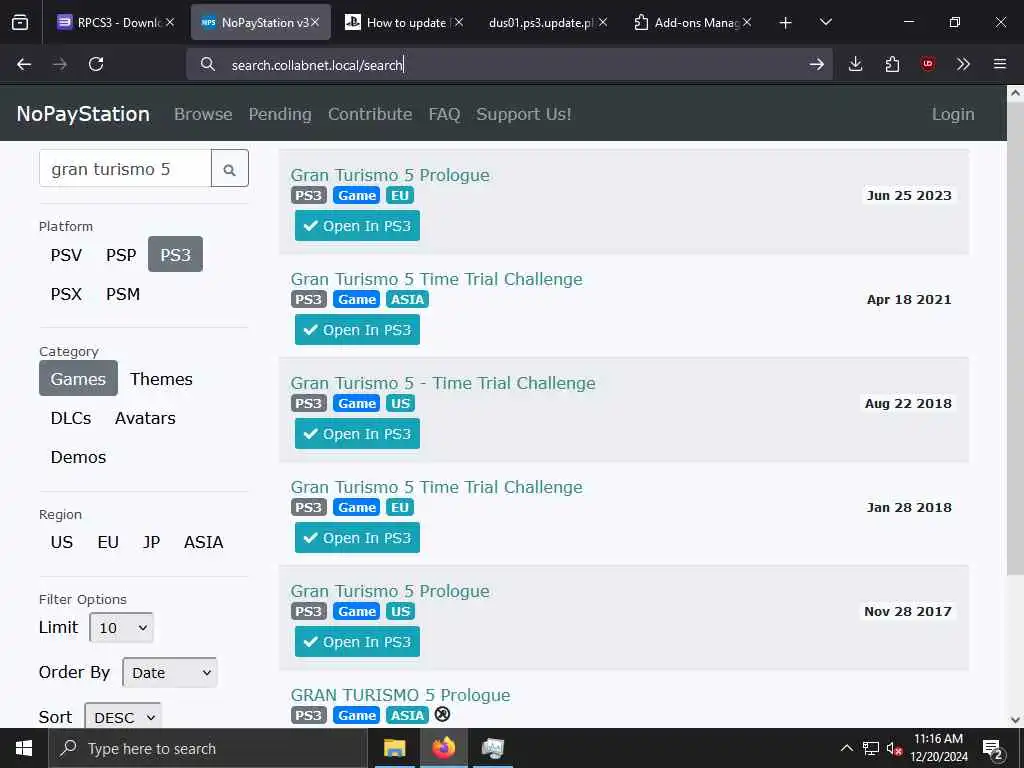Filter by JP region

pyautogui.click(x=152, y=542)
